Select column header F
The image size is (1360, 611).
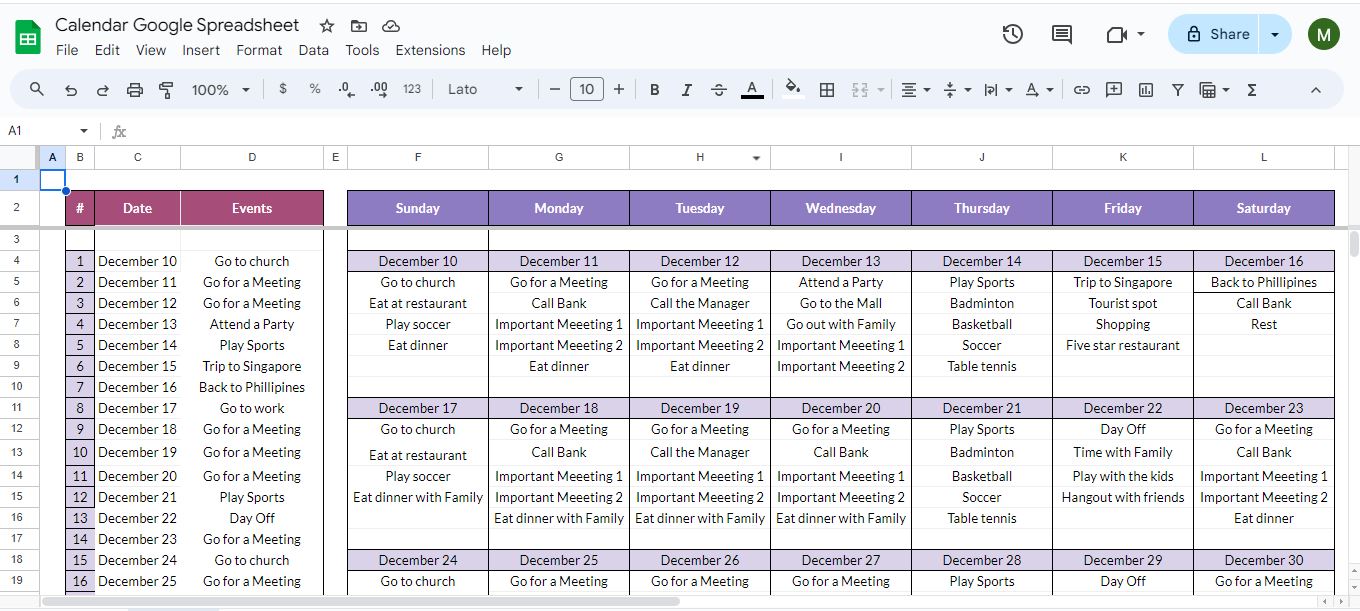point(418,157)
